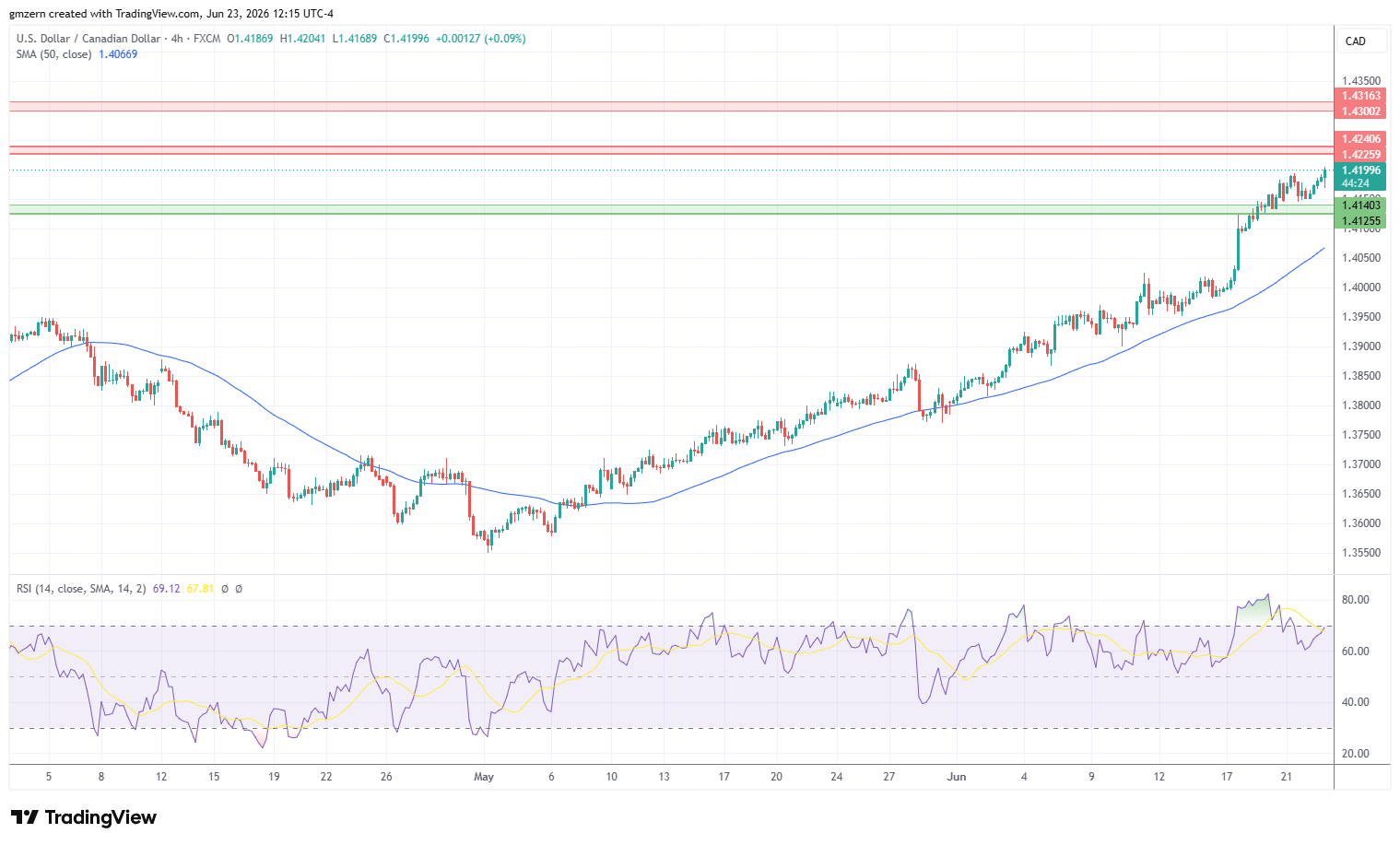Click the FXCM data source label
Image resolution: width=1400 pixels, height=845 pixels.
coord(206,39)
